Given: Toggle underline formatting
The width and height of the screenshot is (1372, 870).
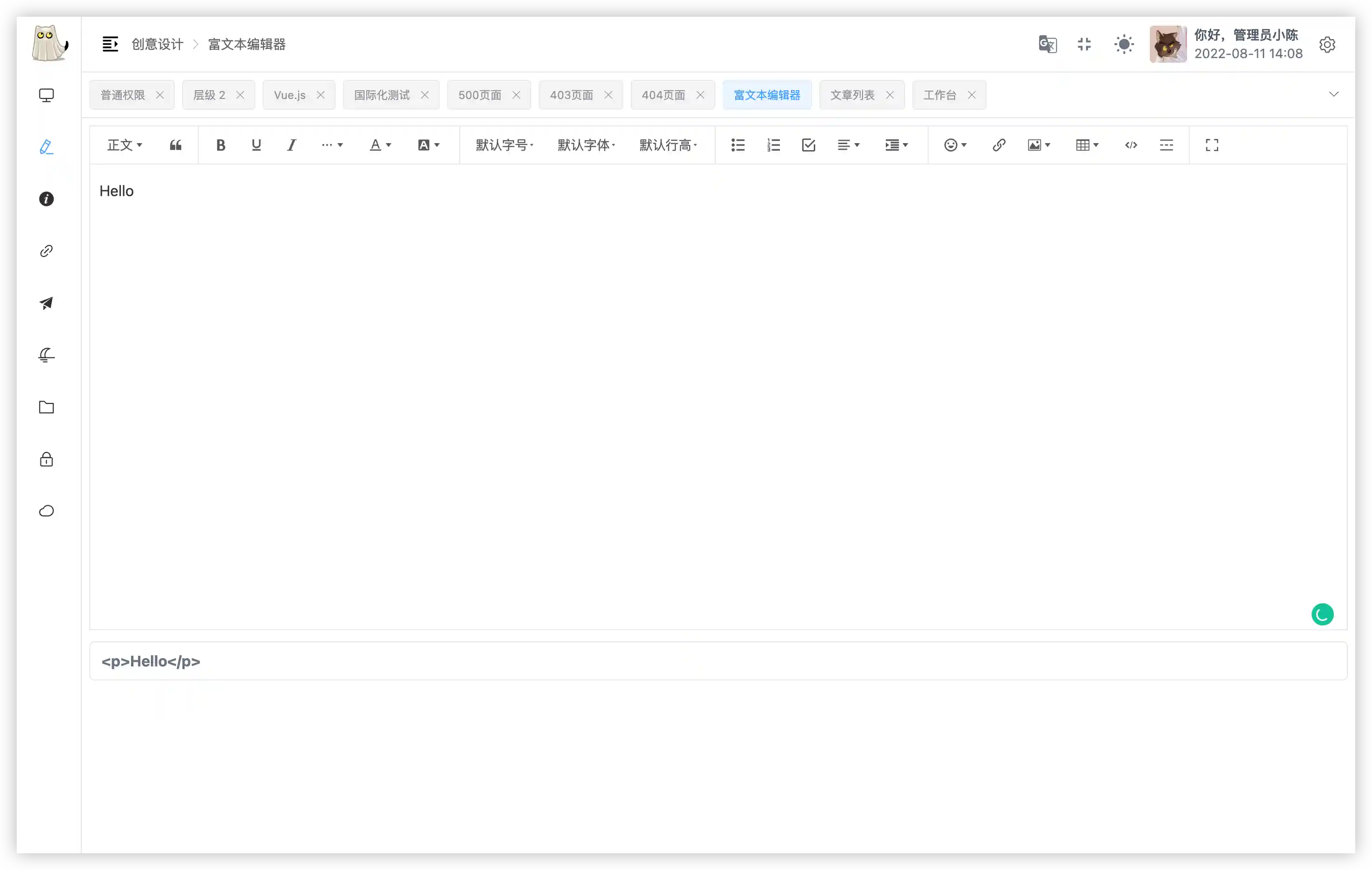Looking at the screenshot, I should [x=257, y=145].
